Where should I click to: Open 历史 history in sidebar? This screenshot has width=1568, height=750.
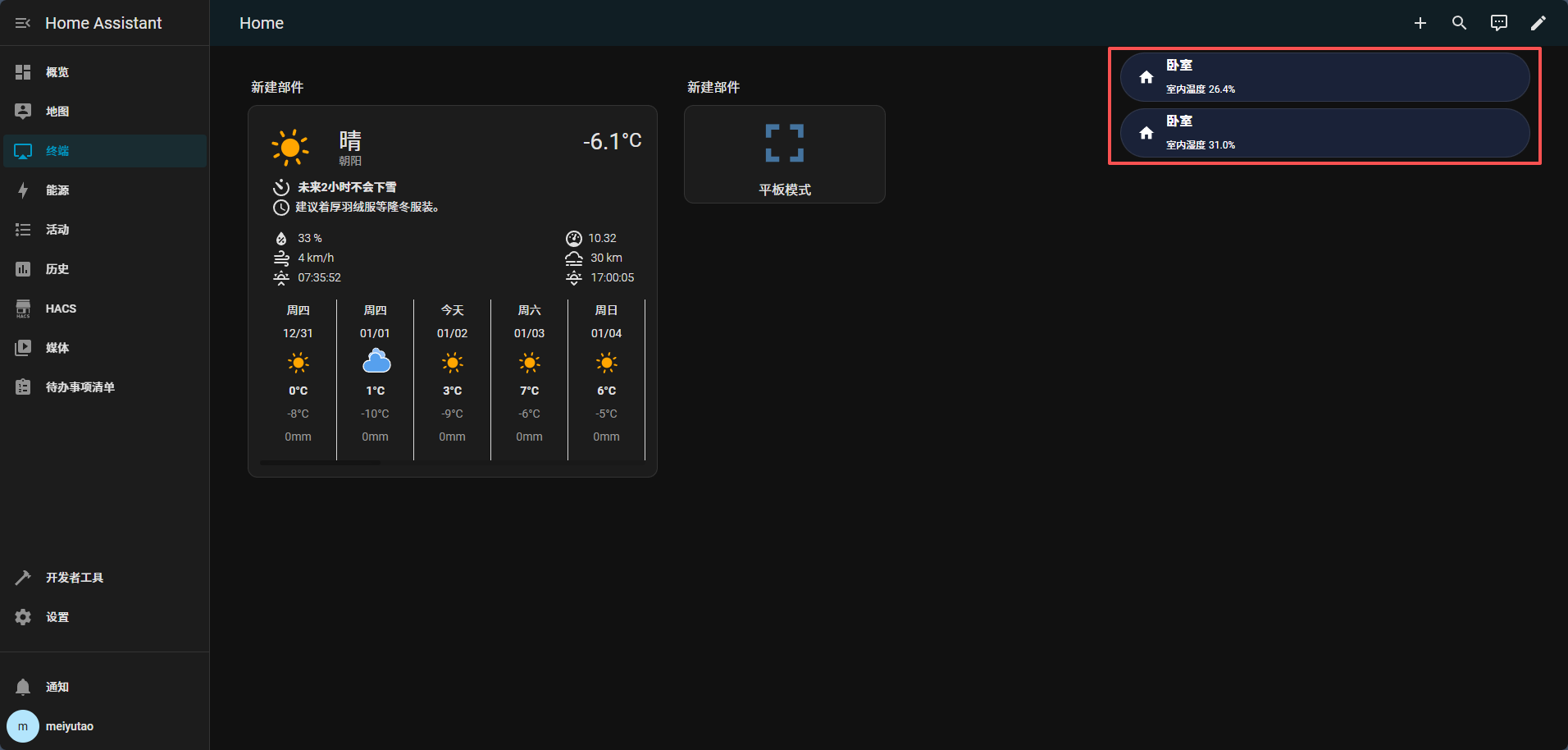pos(57,269)
